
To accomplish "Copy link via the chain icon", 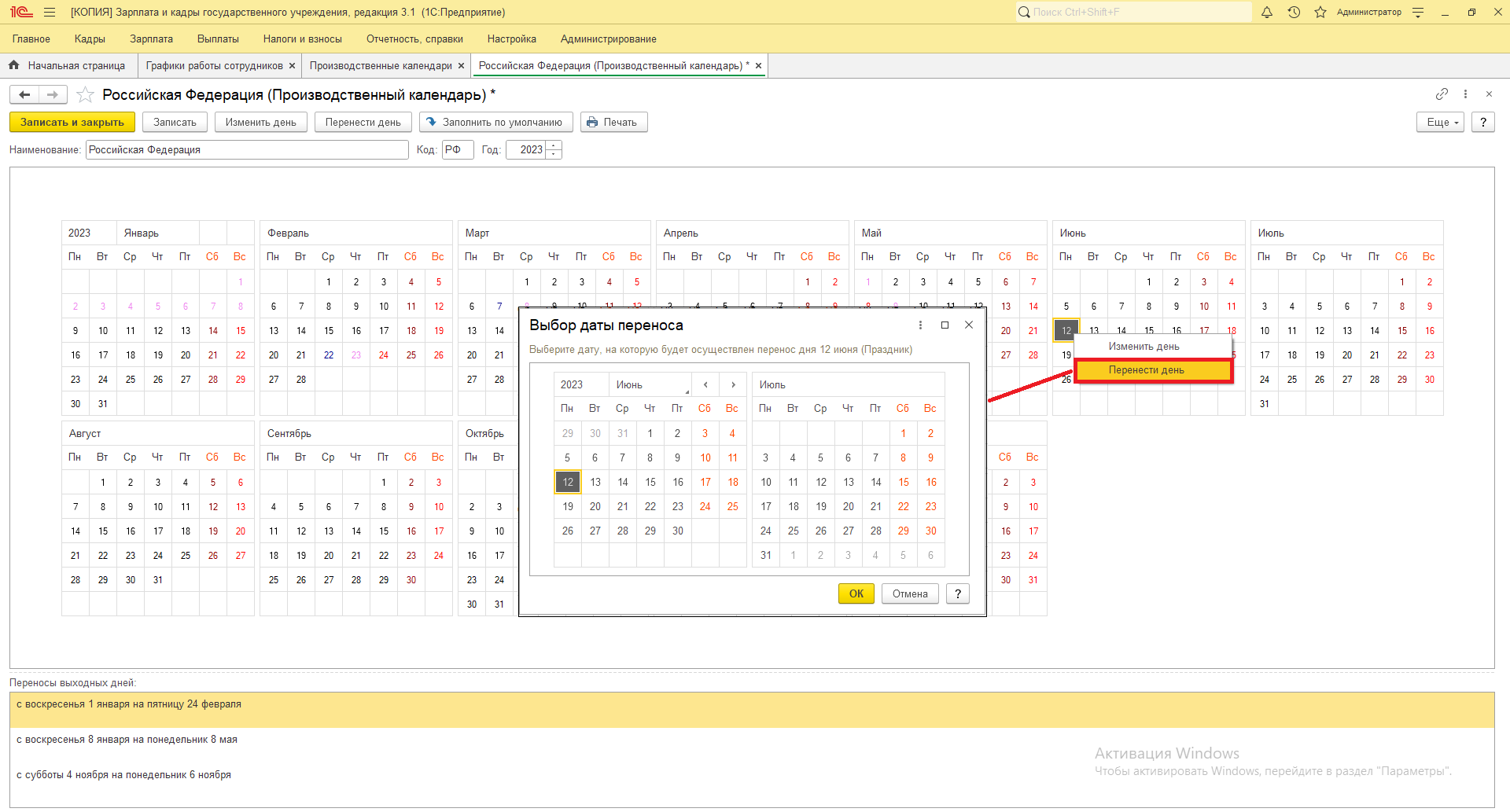I will [1442, 94].
